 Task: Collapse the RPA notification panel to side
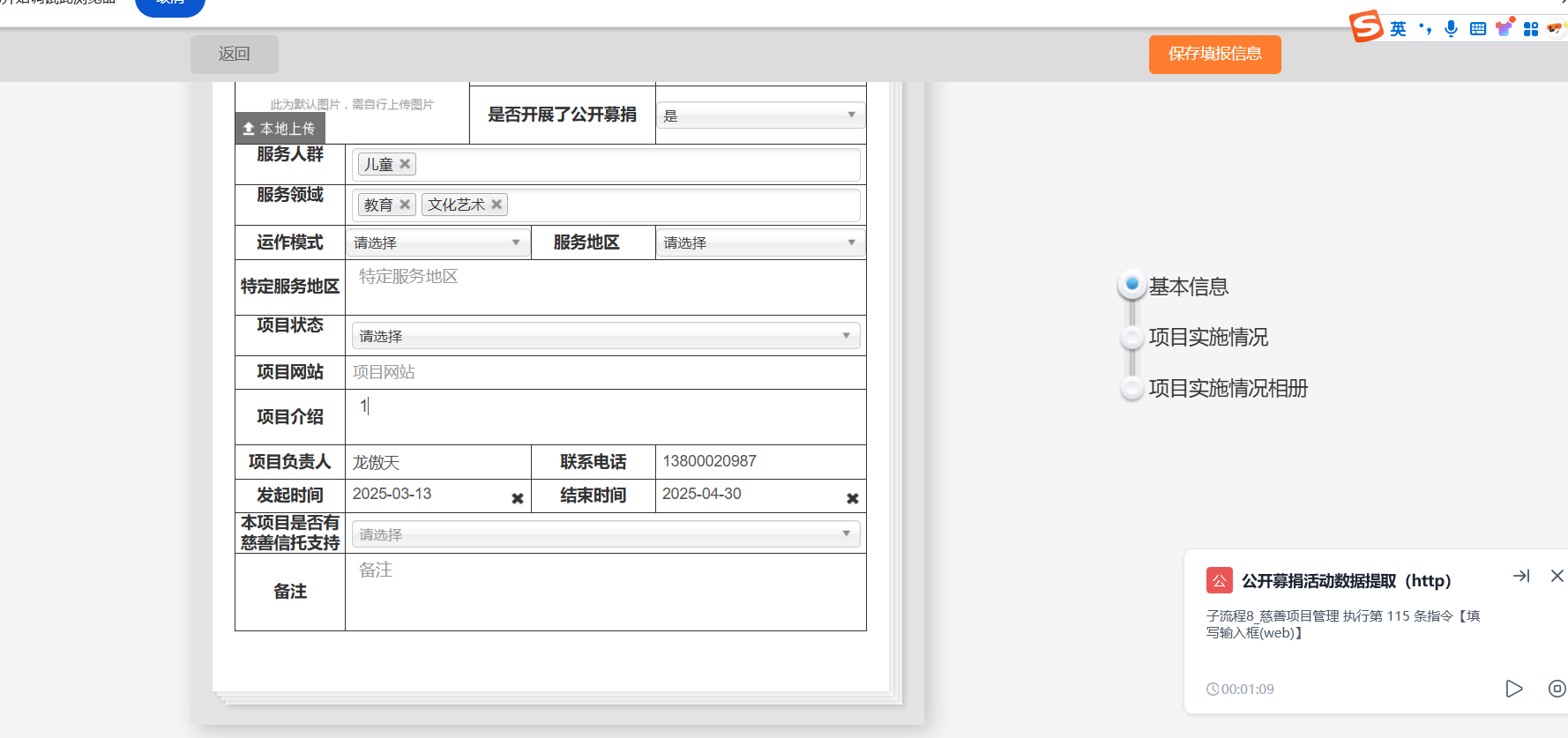point(1521,576)
